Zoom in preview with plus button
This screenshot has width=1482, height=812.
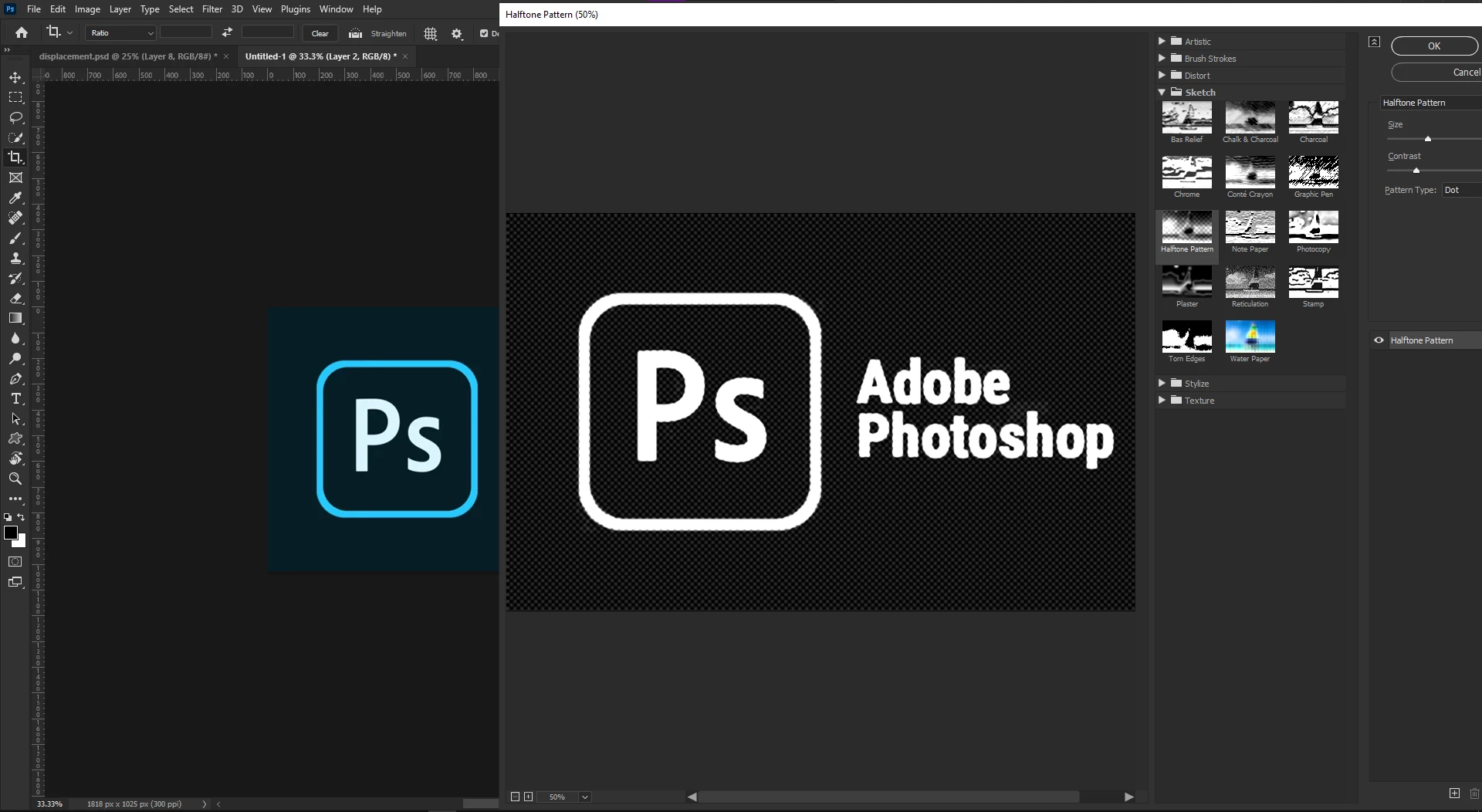pyautogui.click(x=529, y=797)
